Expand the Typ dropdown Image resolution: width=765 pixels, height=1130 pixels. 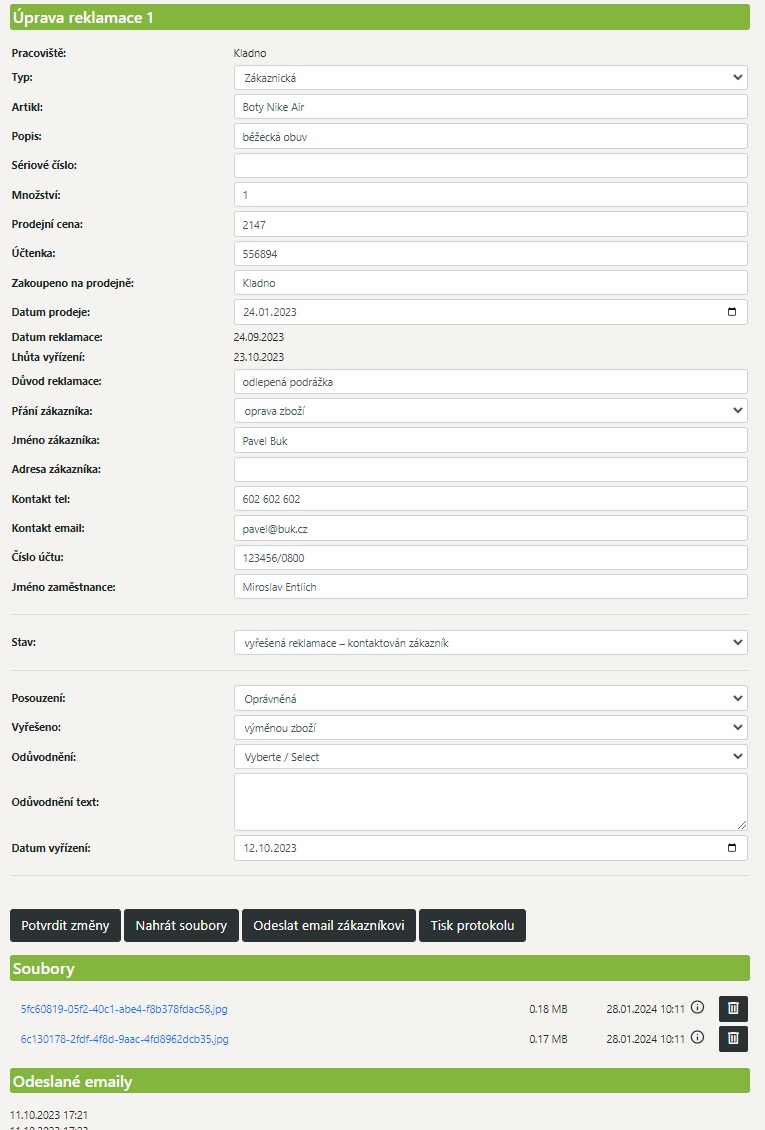coord(490,77)
